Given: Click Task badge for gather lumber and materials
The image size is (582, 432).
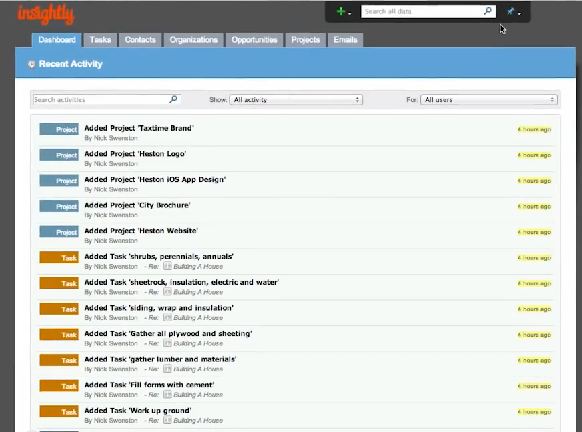Looking at the screenshot, I should (59, 360).
